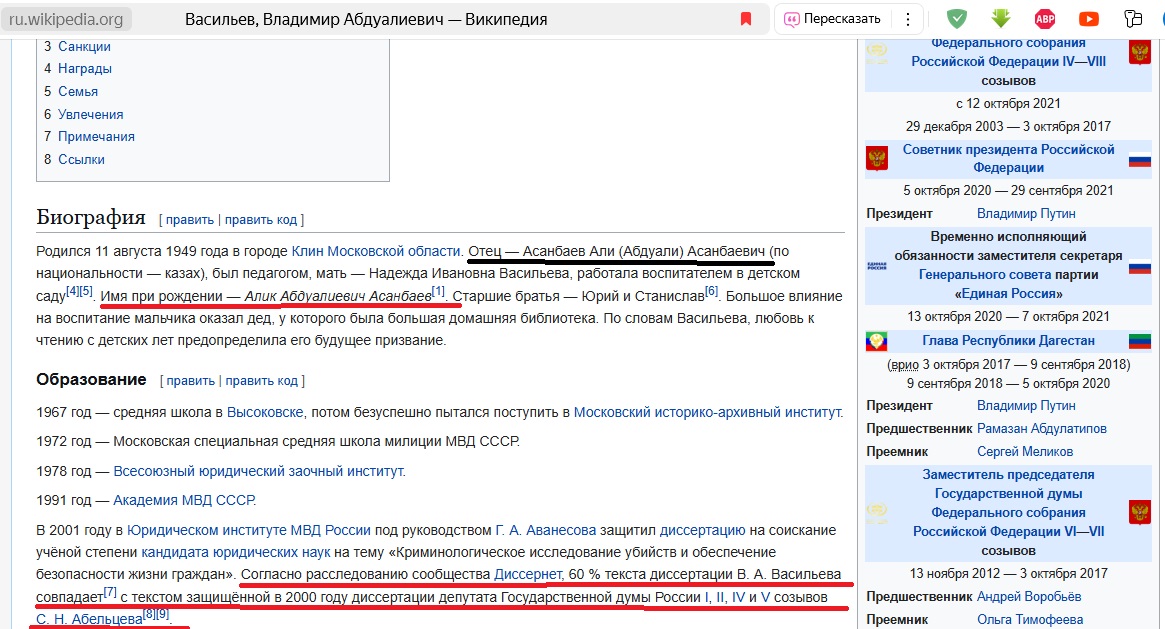Click the врио abbreviation in Dagestan dates
1165x629 pixels.
pos(904,365)
